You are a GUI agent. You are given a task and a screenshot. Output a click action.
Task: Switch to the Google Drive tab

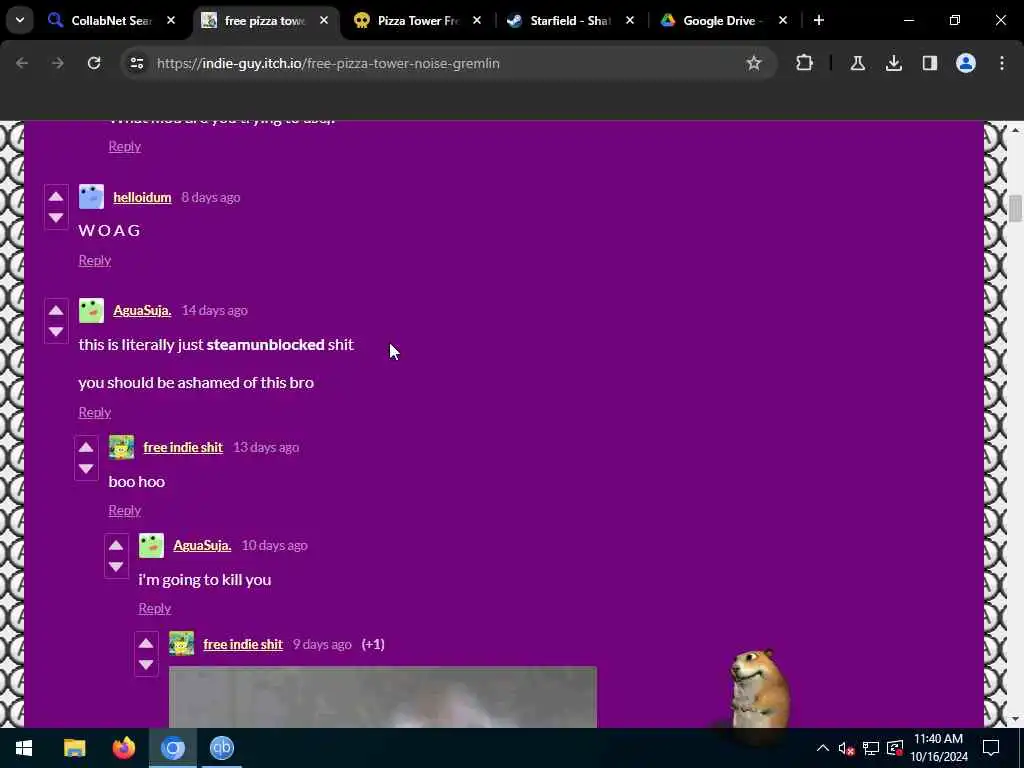[x=724, y=21]
